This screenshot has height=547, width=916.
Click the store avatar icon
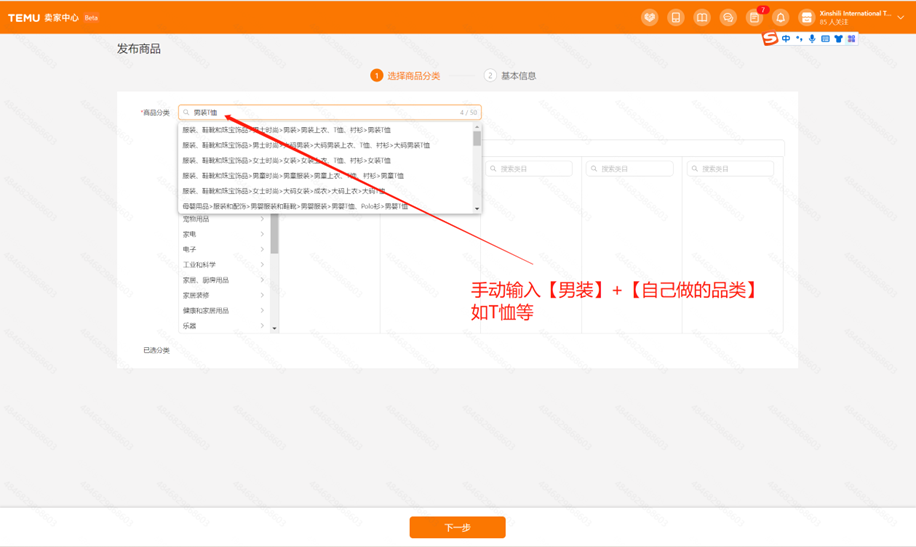tap(806, 18)
